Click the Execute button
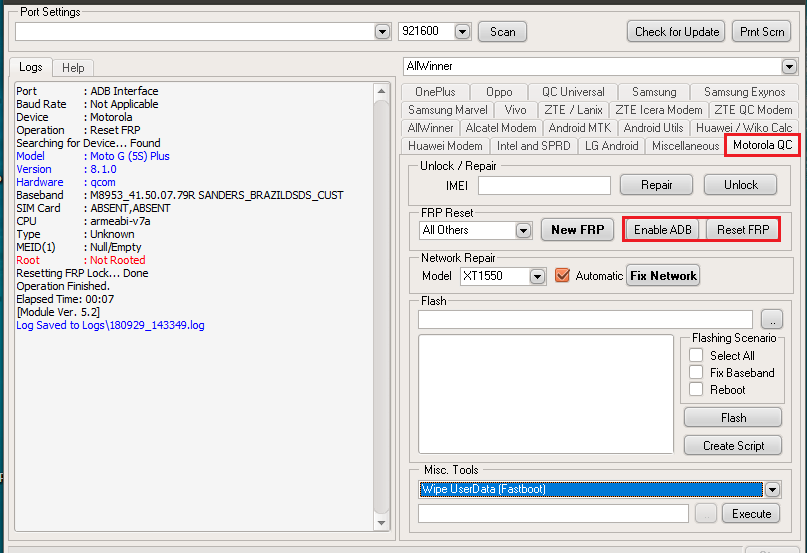 pyautogui.click(x=751, y=514)
